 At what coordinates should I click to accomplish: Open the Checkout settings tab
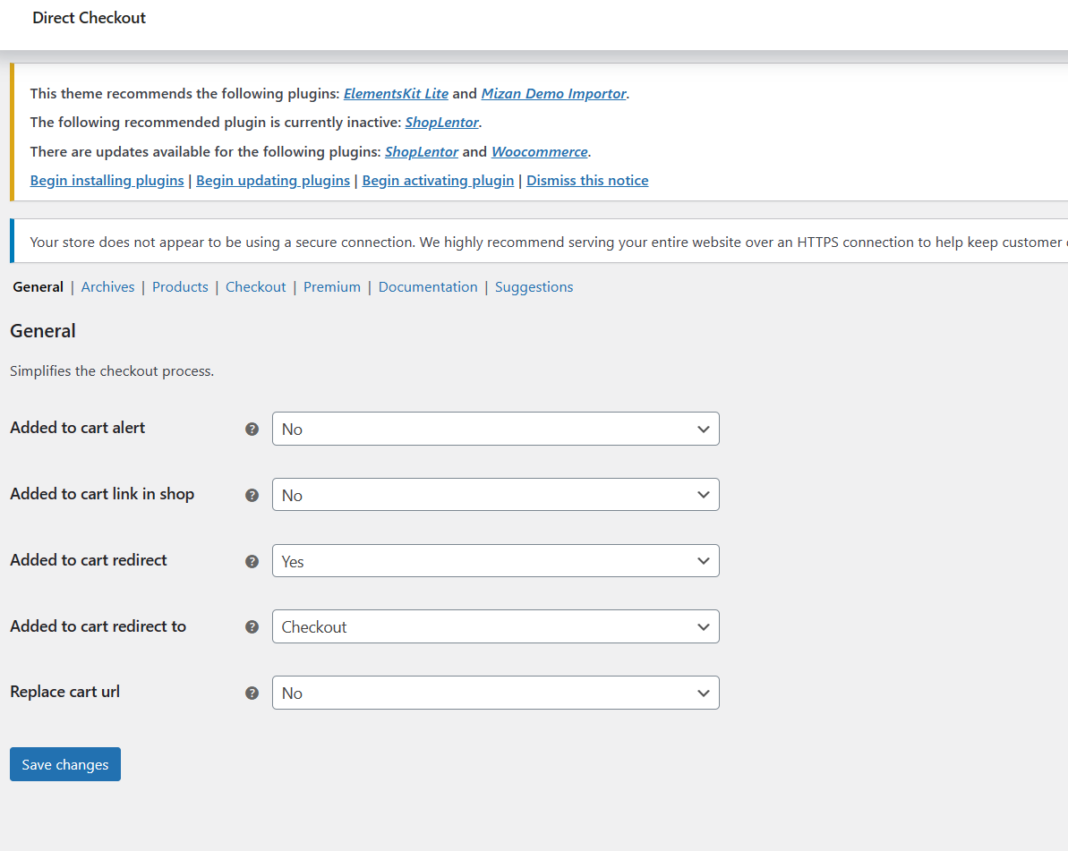click(255, 287)
